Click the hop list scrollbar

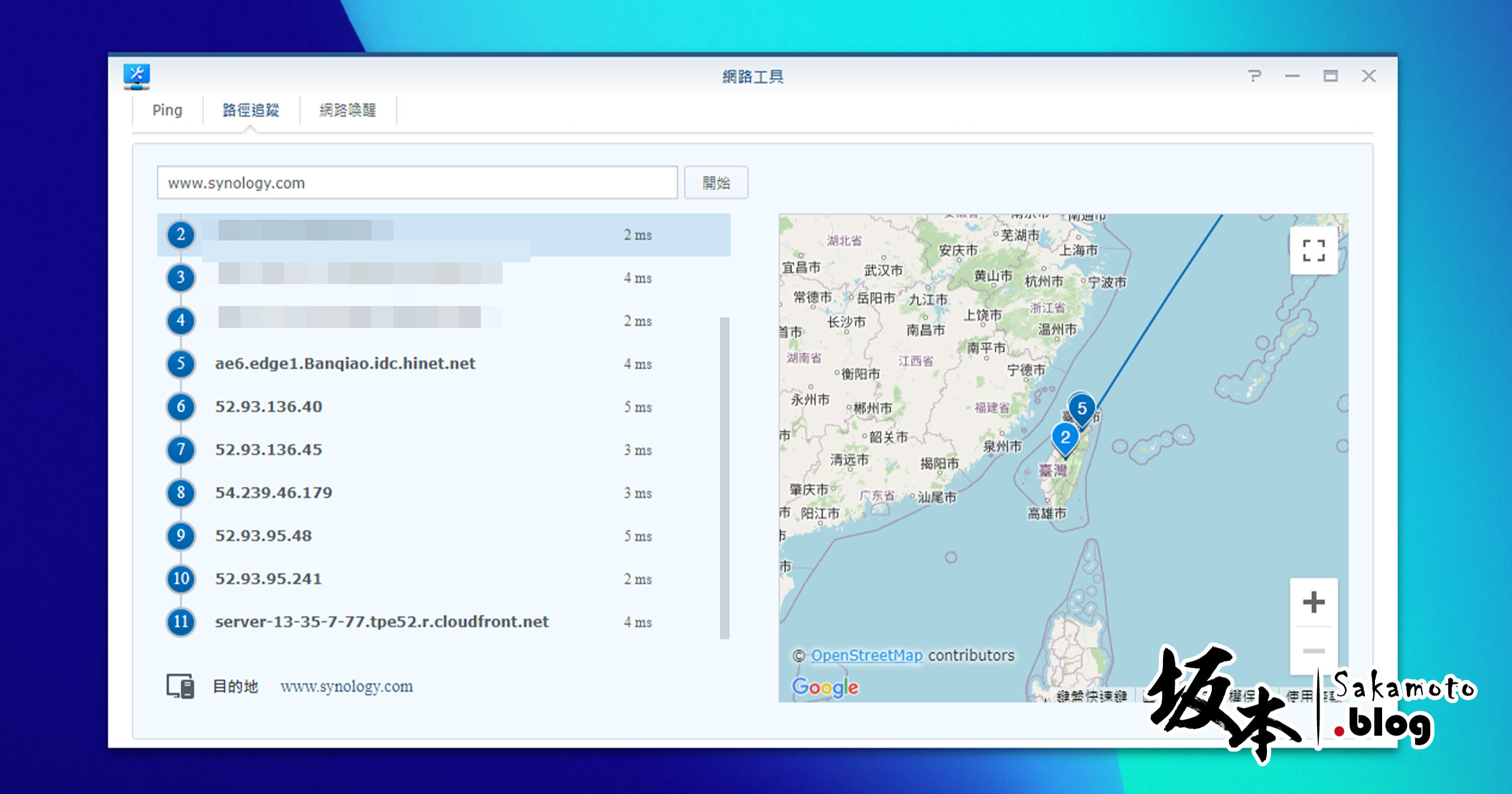click(x=725, y=478)
